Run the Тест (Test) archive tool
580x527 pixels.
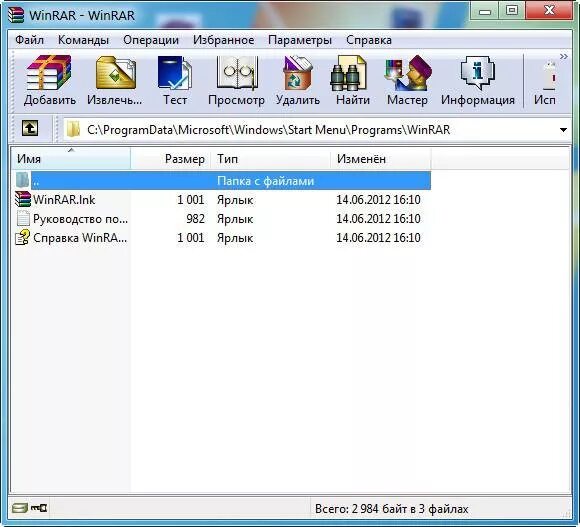click(175, 81)
